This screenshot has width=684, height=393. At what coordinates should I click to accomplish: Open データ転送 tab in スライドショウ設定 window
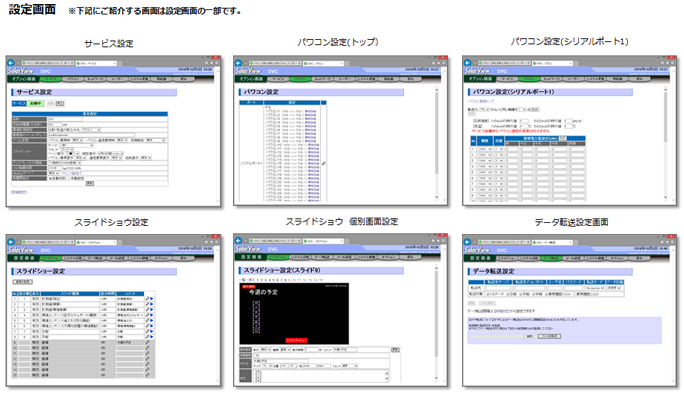[95, 258]
